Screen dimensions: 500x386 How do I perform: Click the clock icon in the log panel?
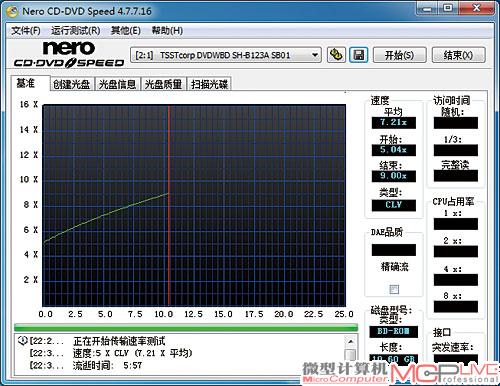coord(22,341)
